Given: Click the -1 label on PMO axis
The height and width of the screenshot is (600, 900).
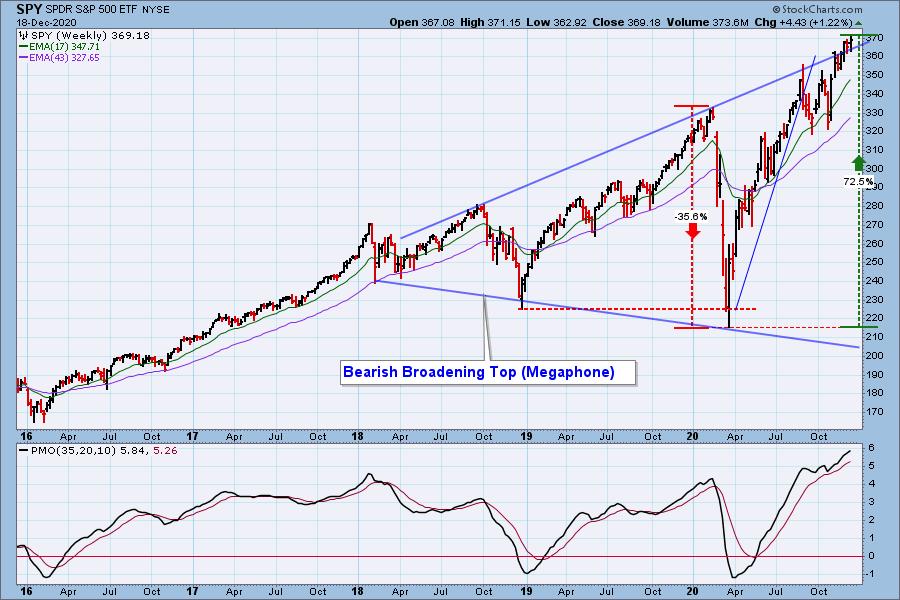Looking at the screenshot, I should coord(870,574).
